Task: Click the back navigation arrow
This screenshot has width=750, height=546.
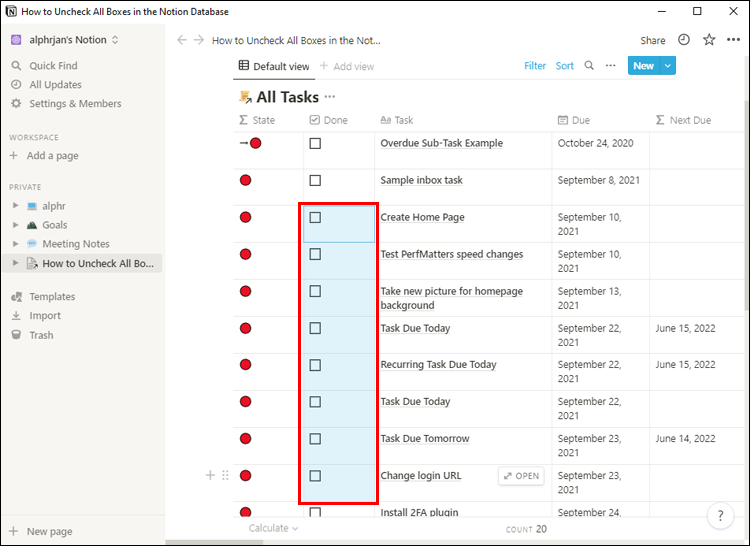Action: [x=182, y=41]
